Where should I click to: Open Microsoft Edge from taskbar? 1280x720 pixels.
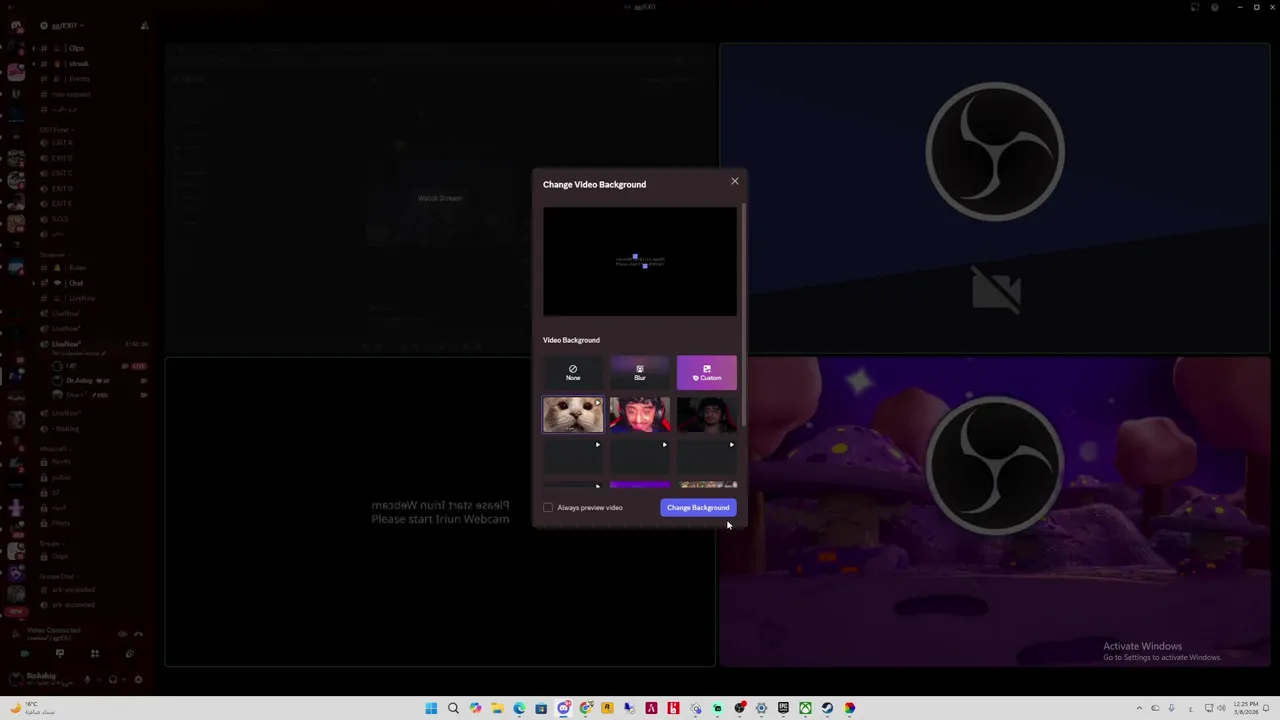tap(519, 708)
